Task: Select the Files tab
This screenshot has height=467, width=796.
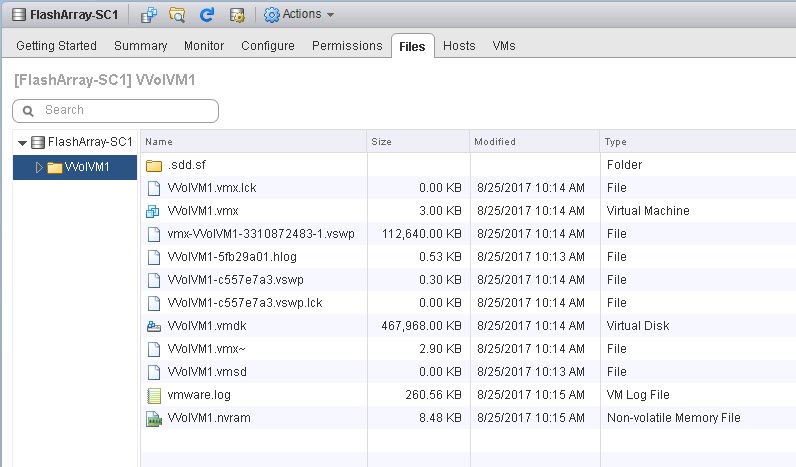Action: 412,46
